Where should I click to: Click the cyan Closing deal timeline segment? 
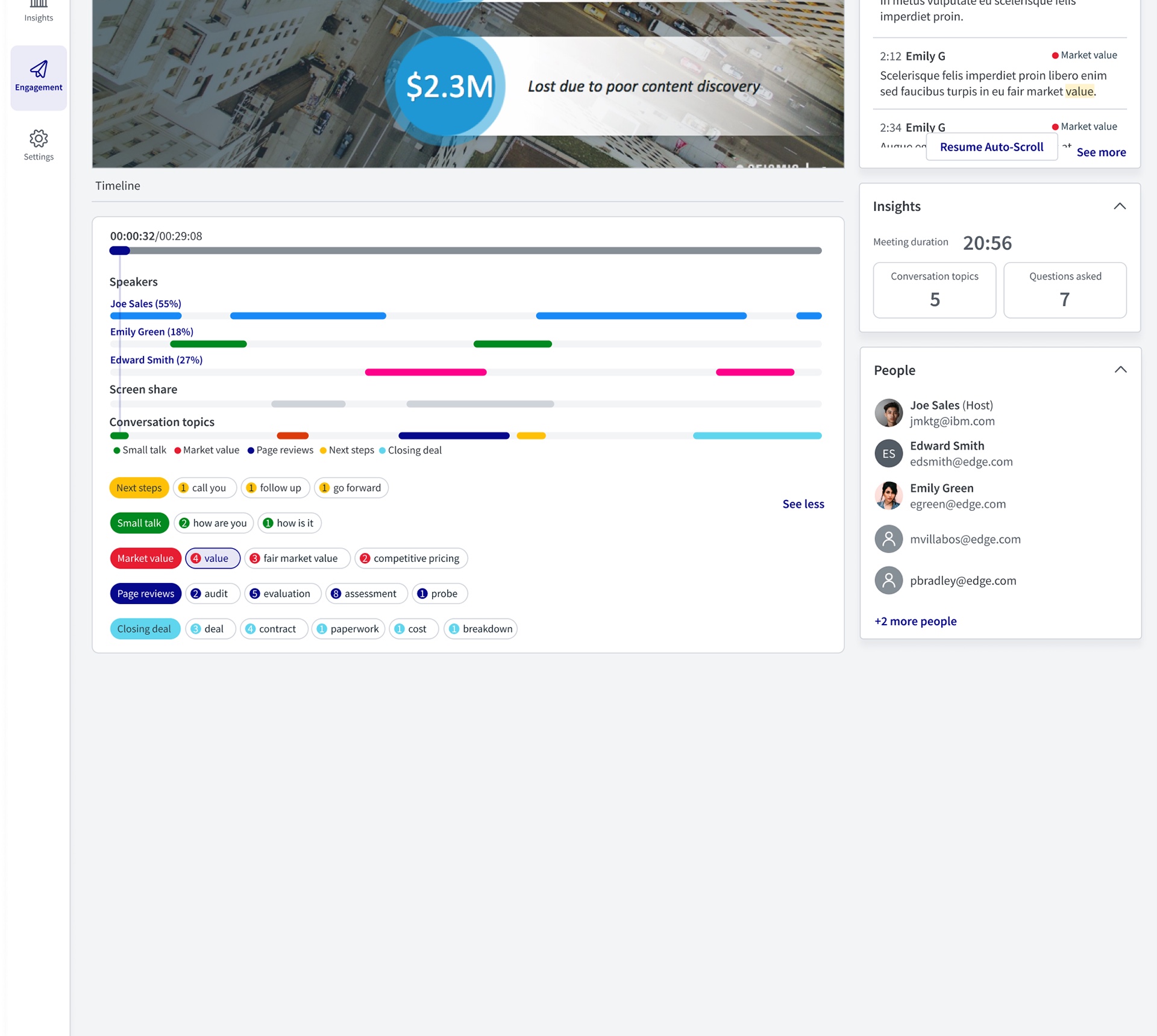coord(757,435)
